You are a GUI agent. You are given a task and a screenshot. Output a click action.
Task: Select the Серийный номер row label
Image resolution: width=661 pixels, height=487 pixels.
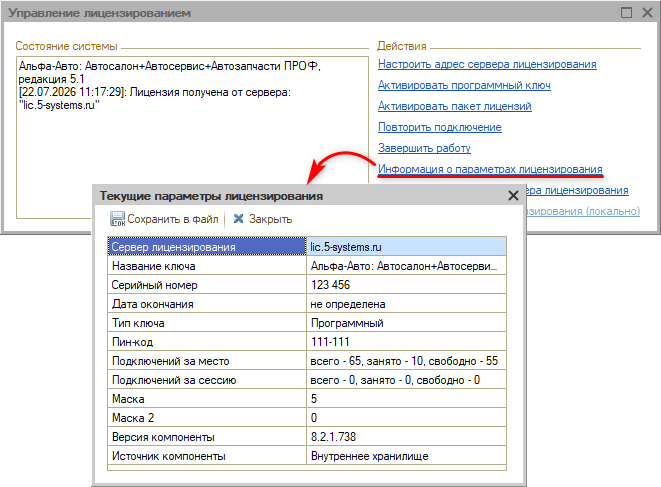(x=207, y=285)
